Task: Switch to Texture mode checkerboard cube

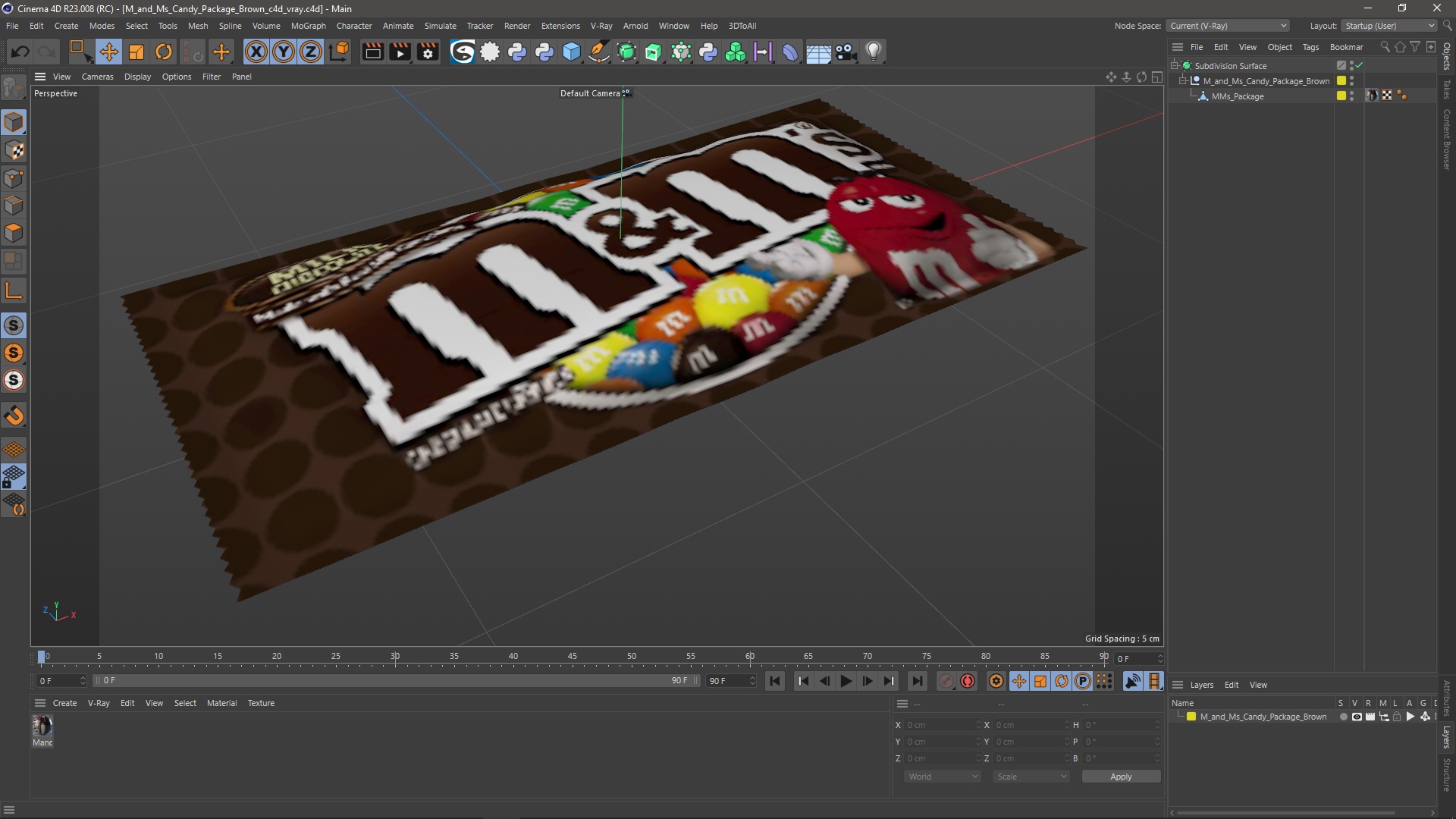Action: click(x=14, y=150)
